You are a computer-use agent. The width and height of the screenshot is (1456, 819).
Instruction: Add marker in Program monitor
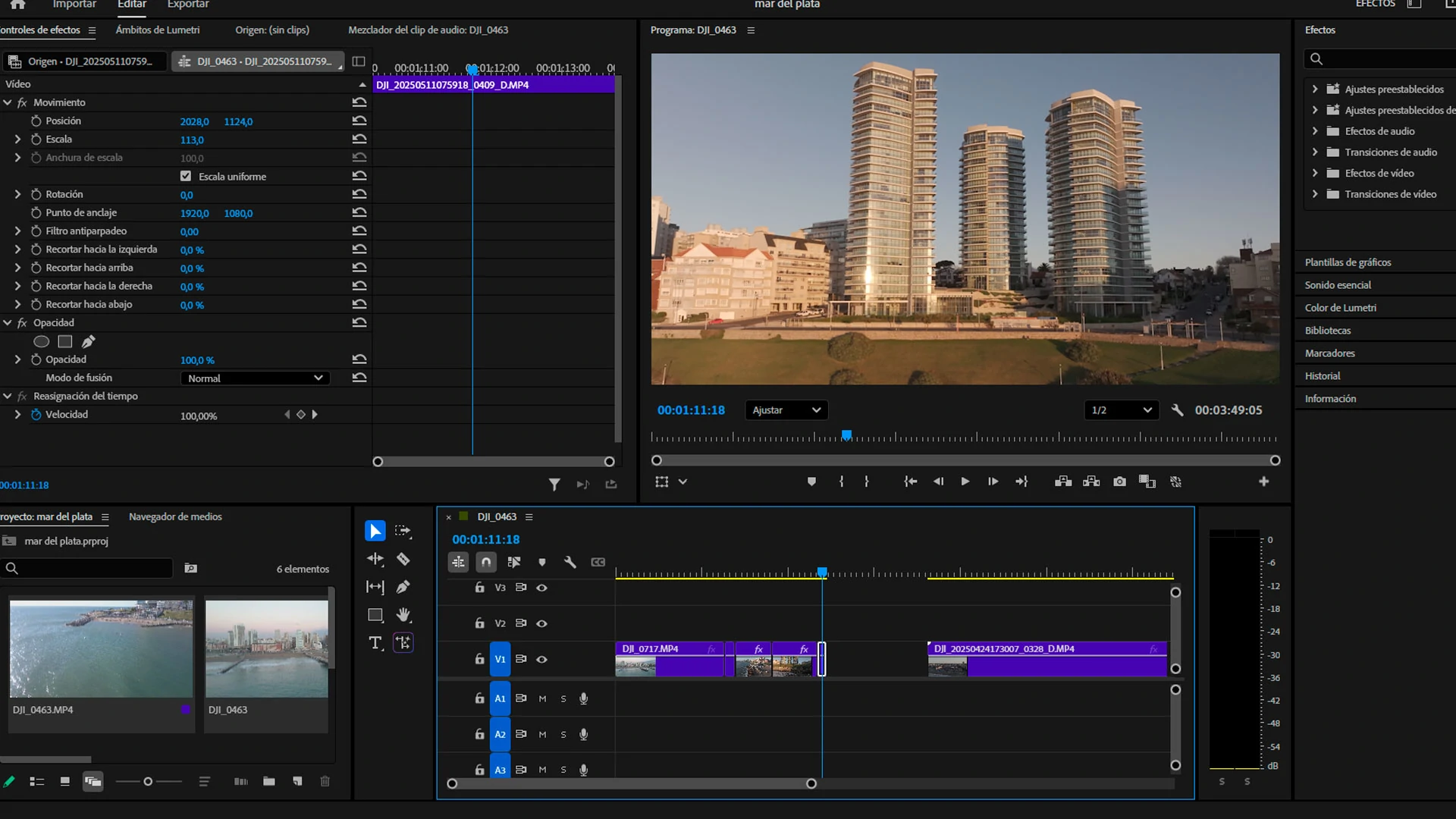click(x=811, y=482)
